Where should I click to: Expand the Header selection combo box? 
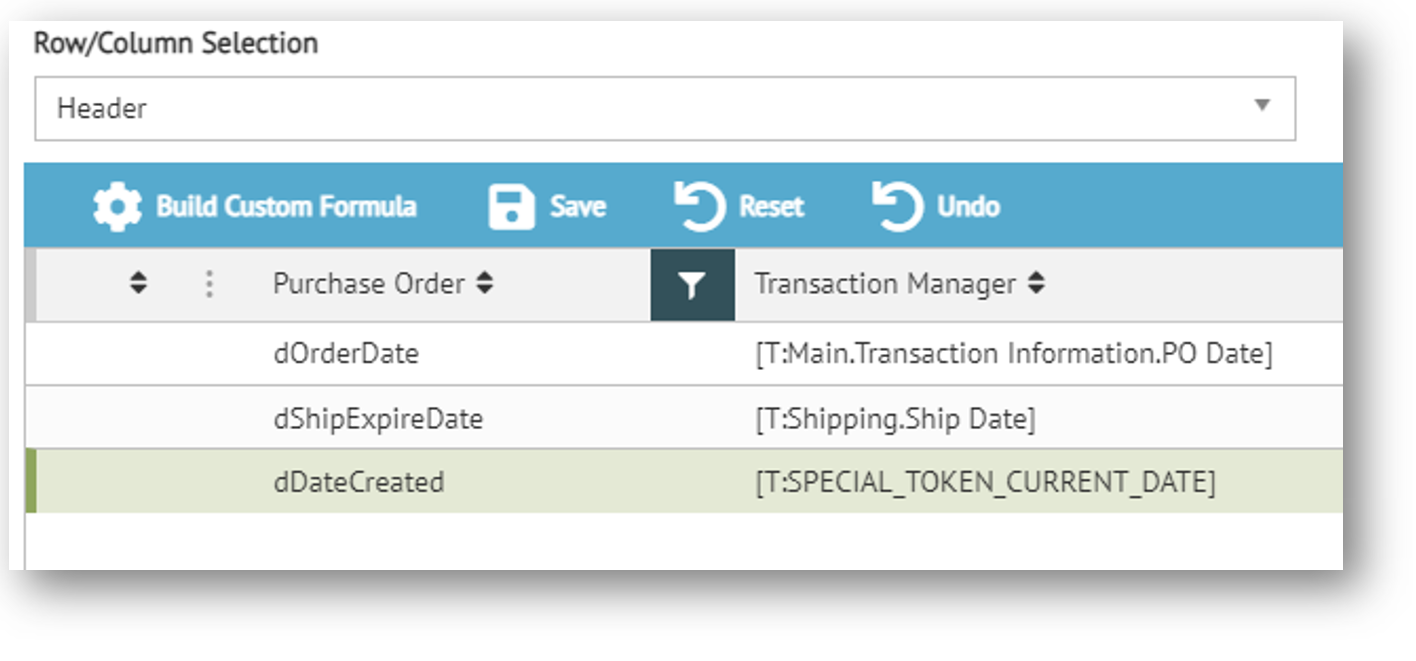click(664, 108)
